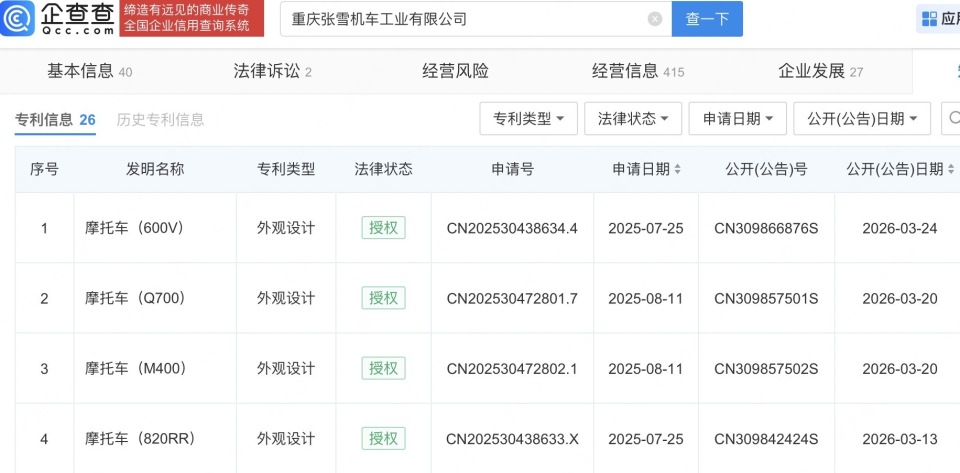Viewport: 960px width, 473px height.
Task: Click 授权 status tag for 摩托车（Q700）
Action: (383, 298)
